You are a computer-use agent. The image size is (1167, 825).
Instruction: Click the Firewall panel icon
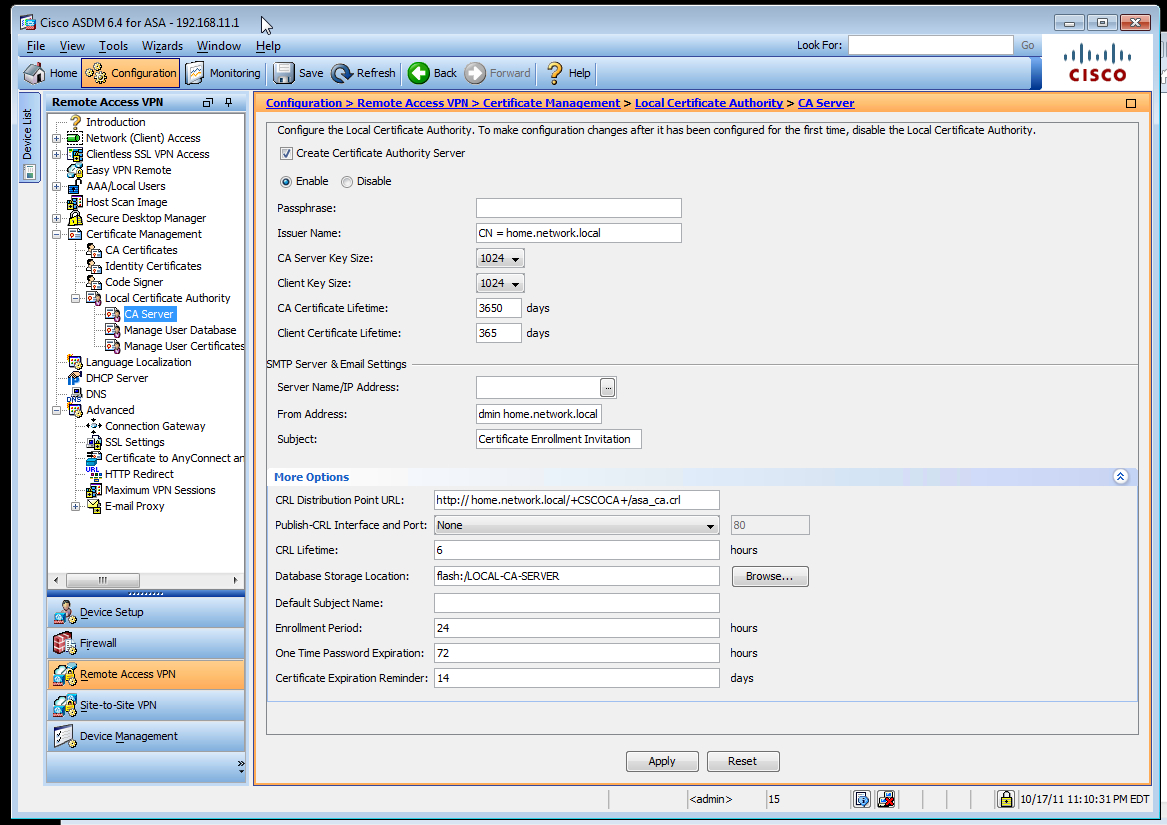pyautogui.click(x=64, y=643)
